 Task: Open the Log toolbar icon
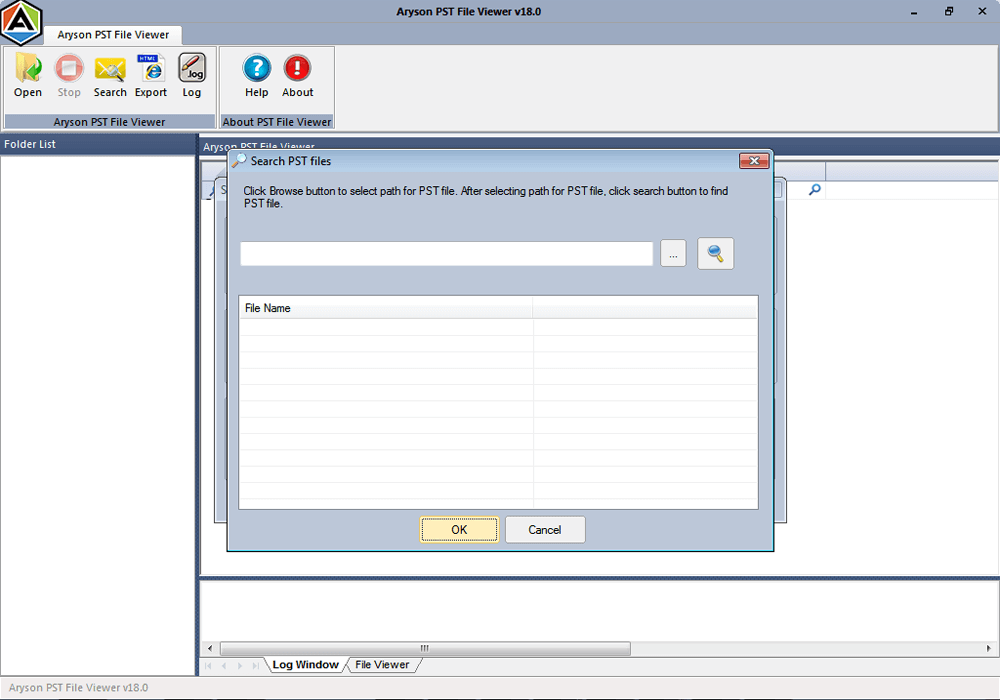click(x=191, y=76)
